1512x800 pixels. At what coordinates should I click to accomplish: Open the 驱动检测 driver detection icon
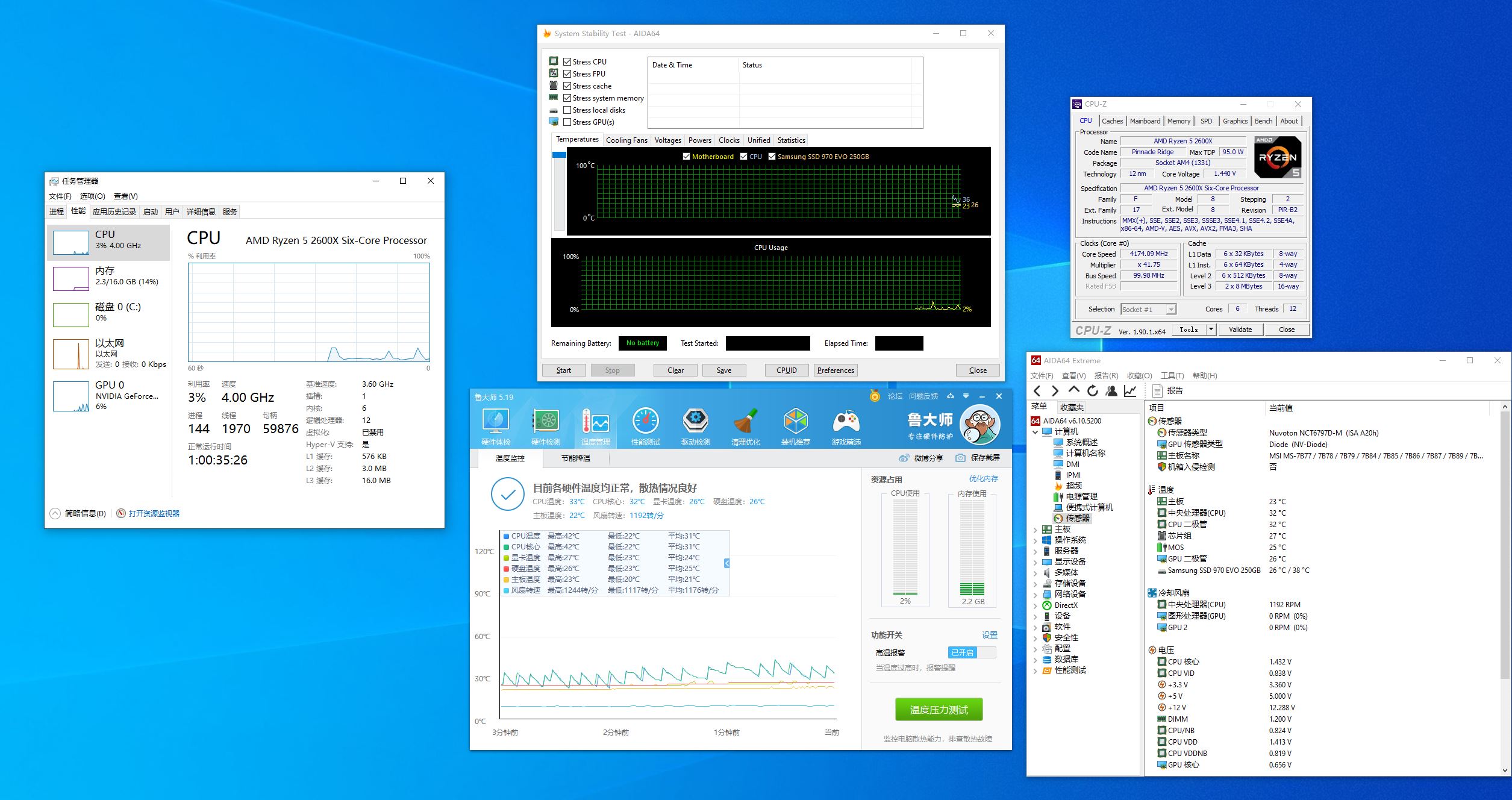(x=695, y=422)
